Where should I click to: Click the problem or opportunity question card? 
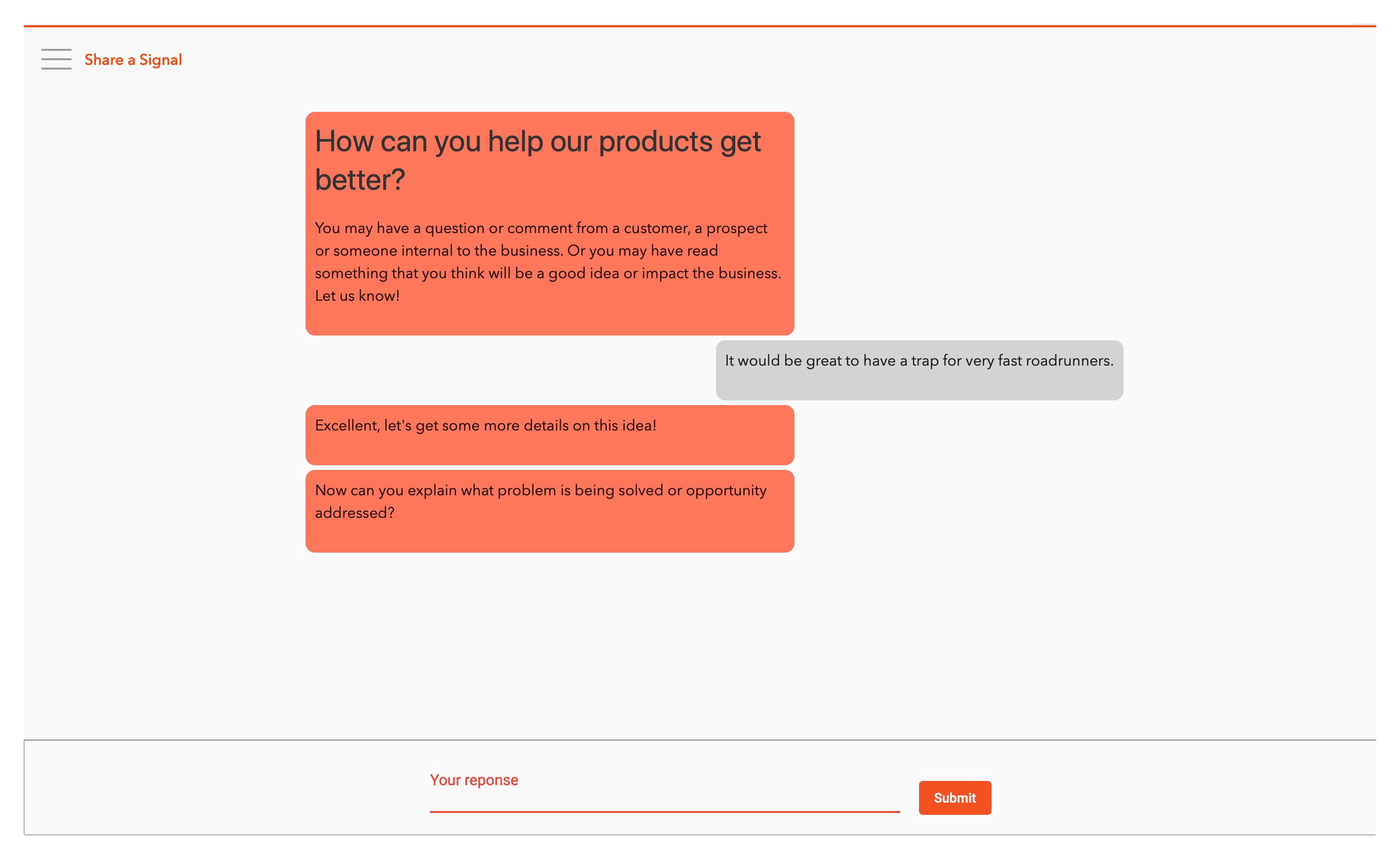point(550,510)
